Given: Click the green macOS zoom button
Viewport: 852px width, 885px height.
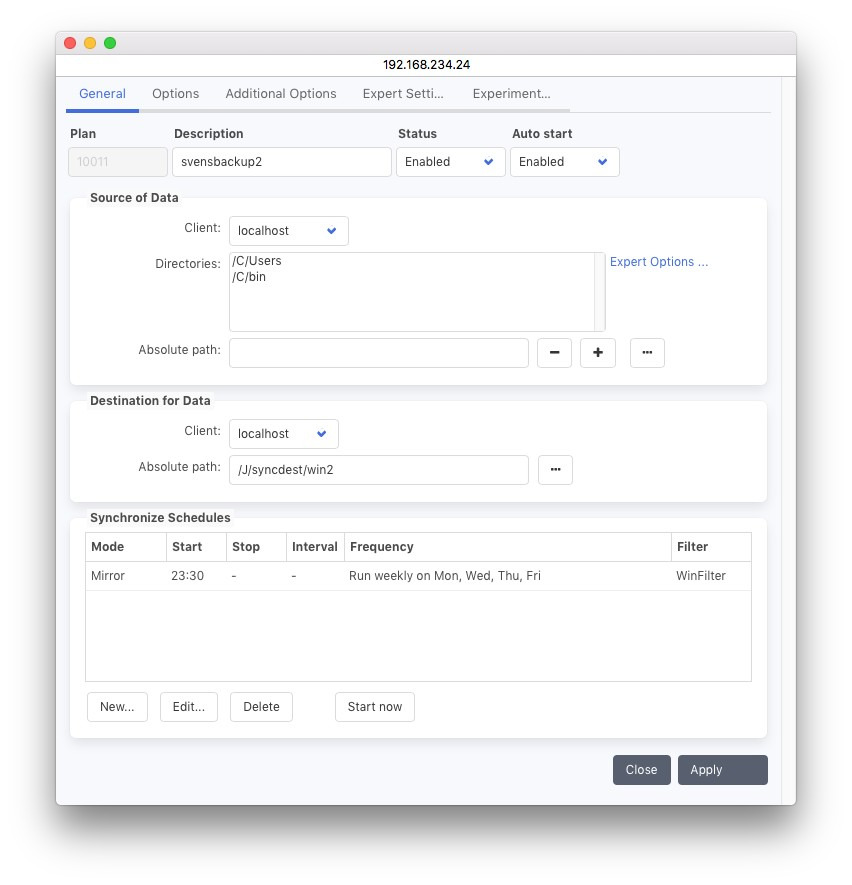Looking at the screenshot, I should pyautogui.click(x=110, y=43).
